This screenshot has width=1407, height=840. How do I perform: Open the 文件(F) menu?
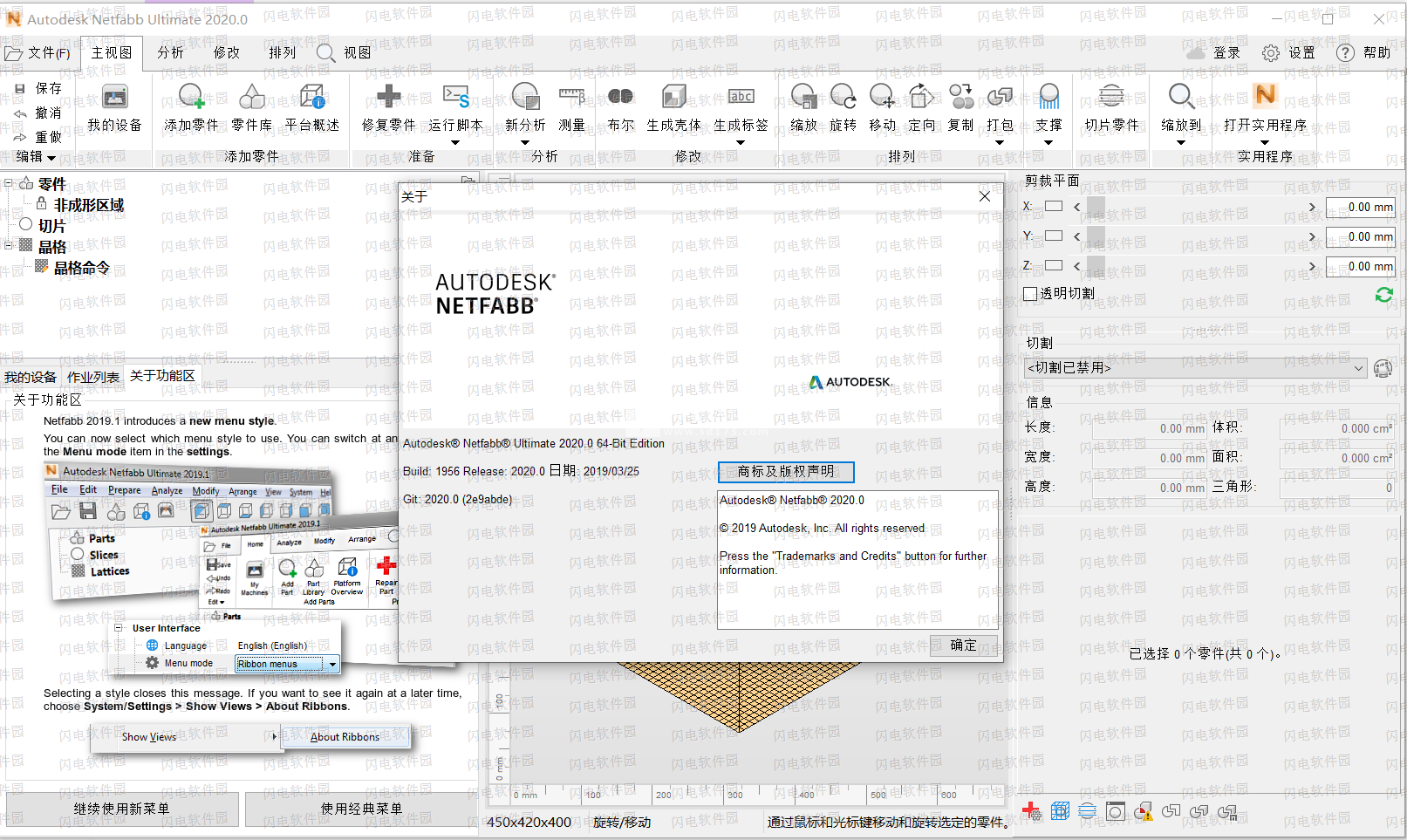tap(38, 53)
